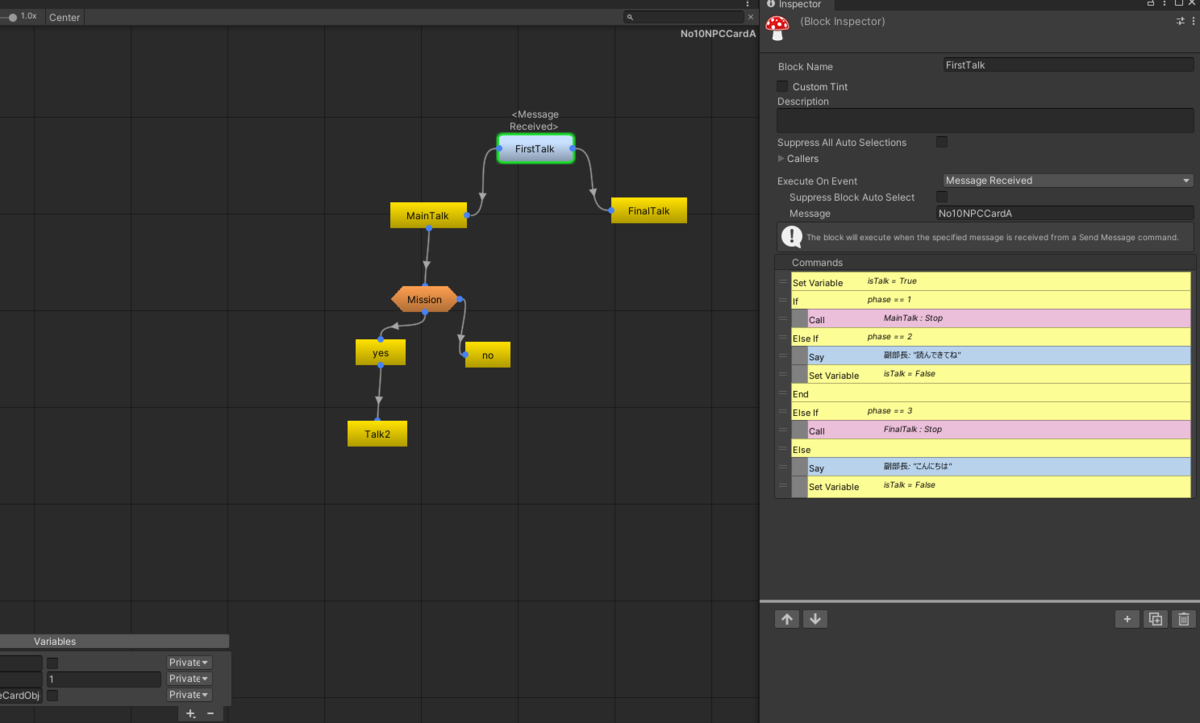This screenshot has width=1200, height=723.
Task: Add a new variable with the plus icon
Action: pos(190,713)
